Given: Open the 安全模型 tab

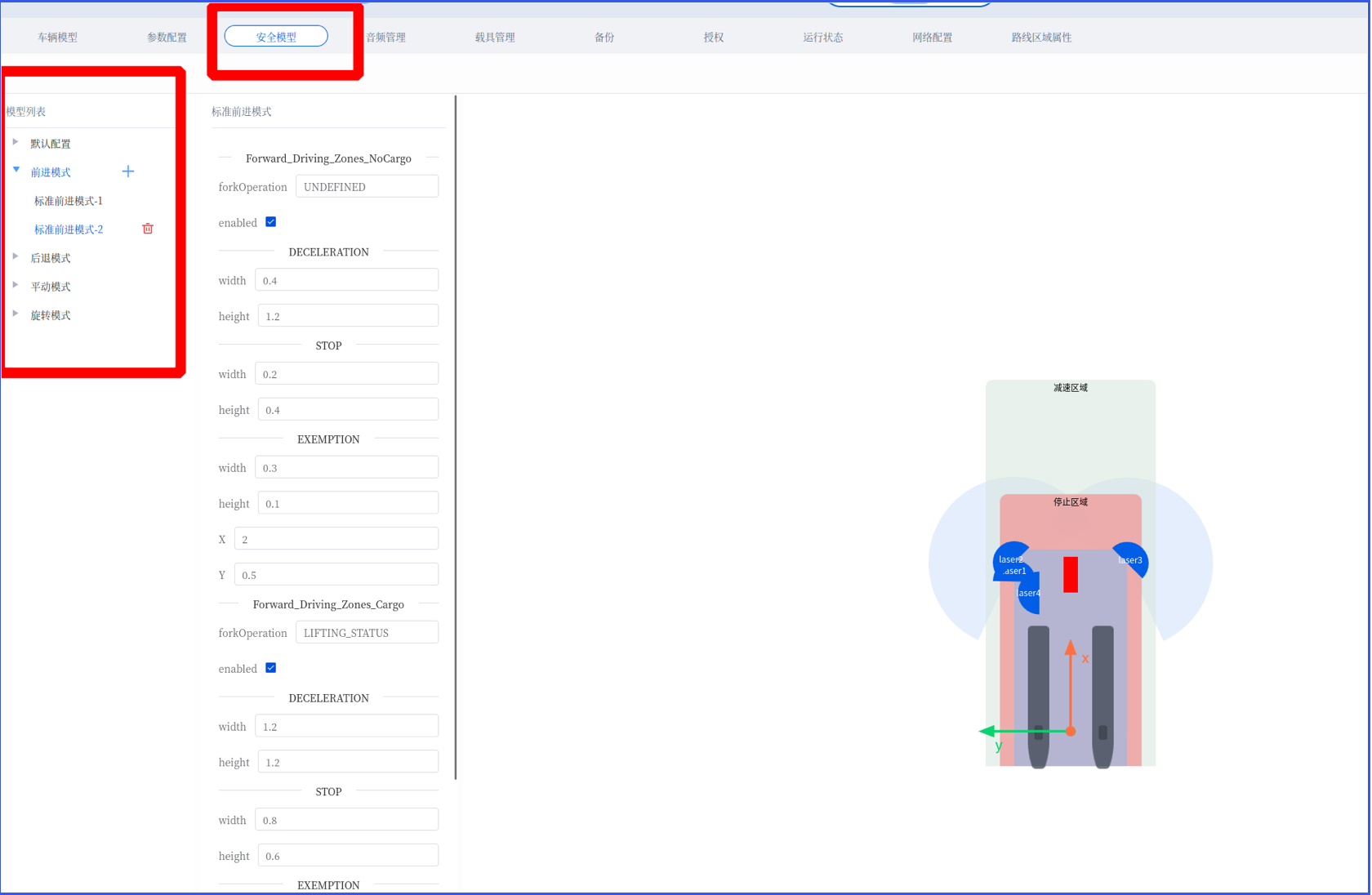Looking at the screenshot, I should coord(276,37).
